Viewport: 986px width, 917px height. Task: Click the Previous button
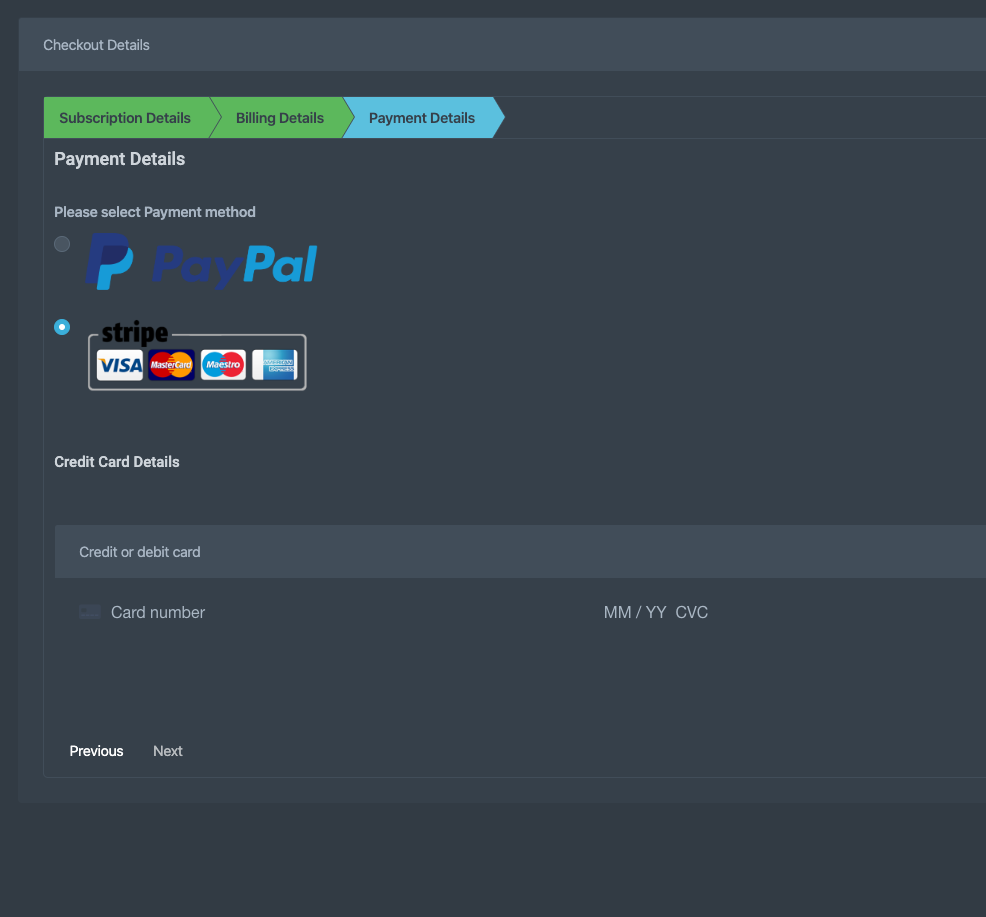pos(96,751)
